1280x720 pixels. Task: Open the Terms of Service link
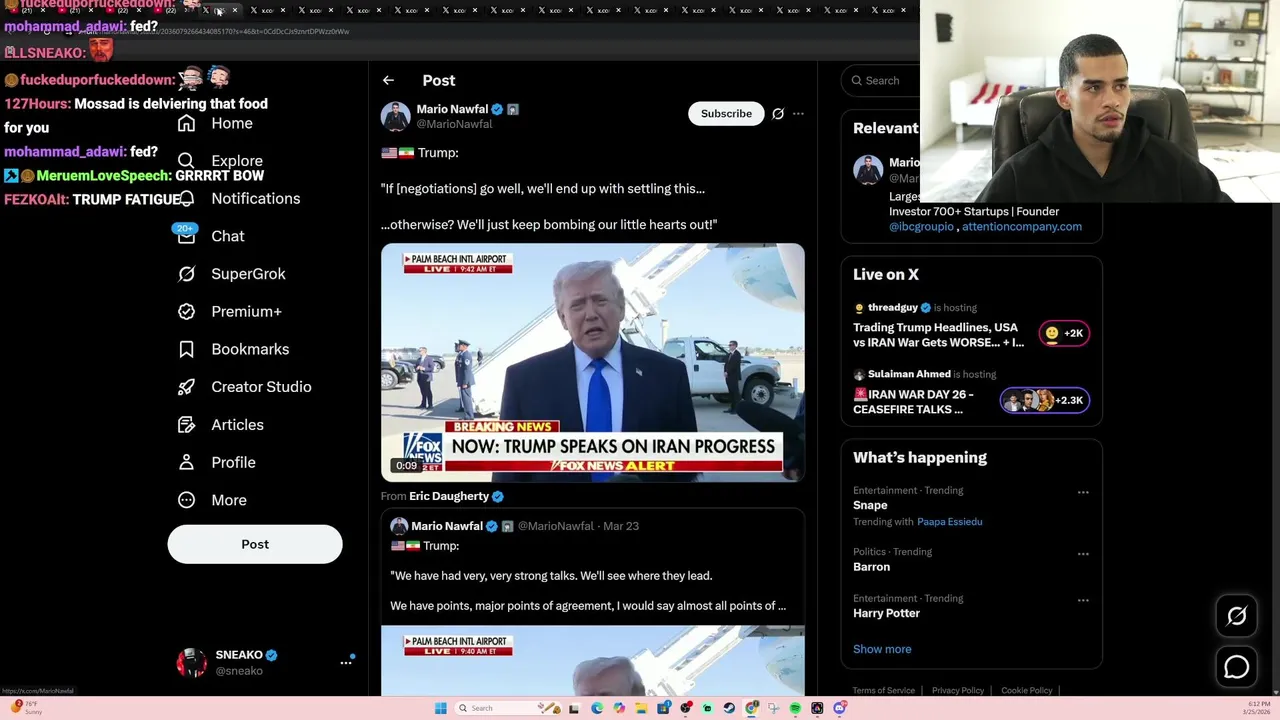coord(884,690)
